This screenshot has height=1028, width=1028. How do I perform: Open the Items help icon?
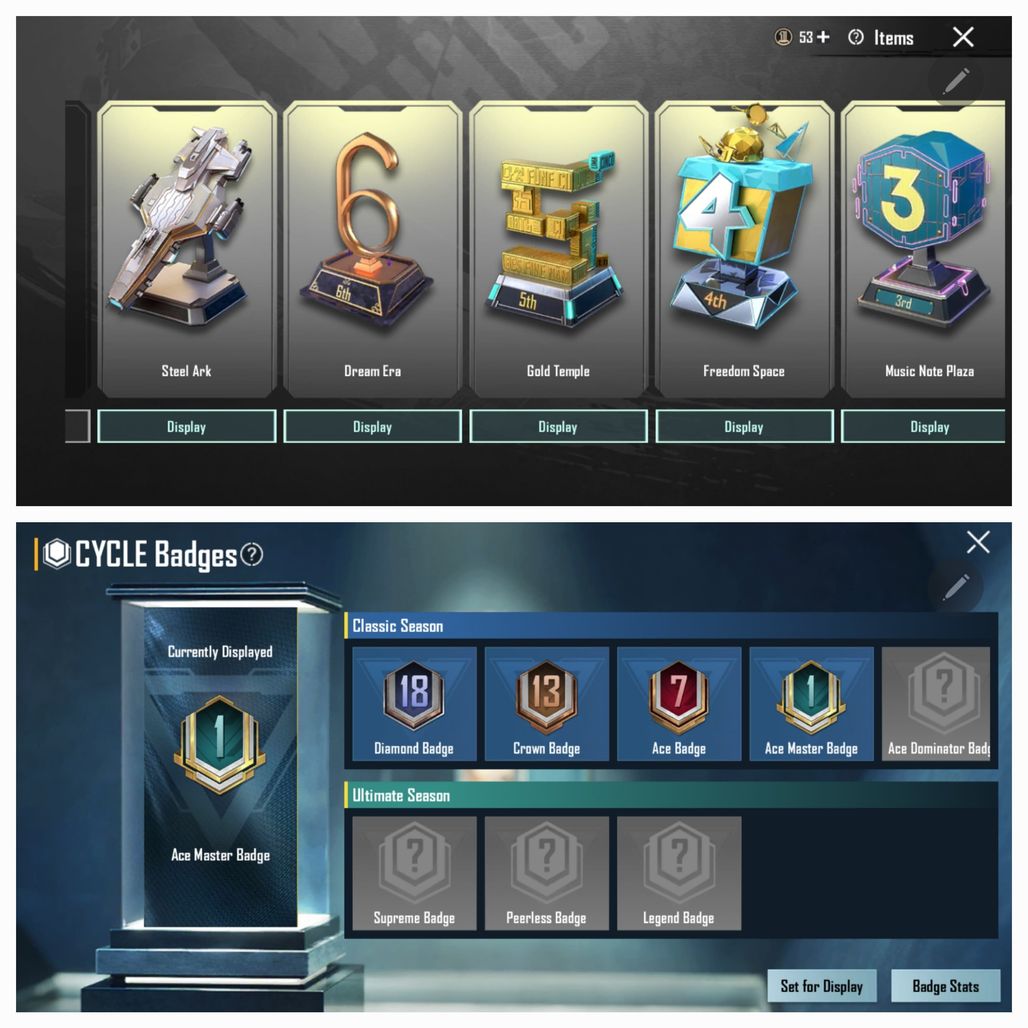[x=856, y=37]
